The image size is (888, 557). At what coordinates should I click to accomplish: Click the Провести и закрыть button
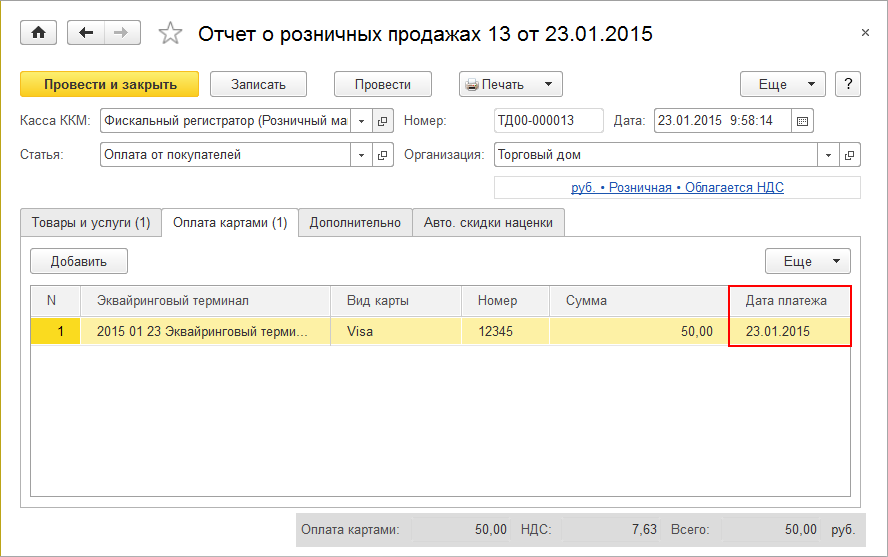[110, 84]
